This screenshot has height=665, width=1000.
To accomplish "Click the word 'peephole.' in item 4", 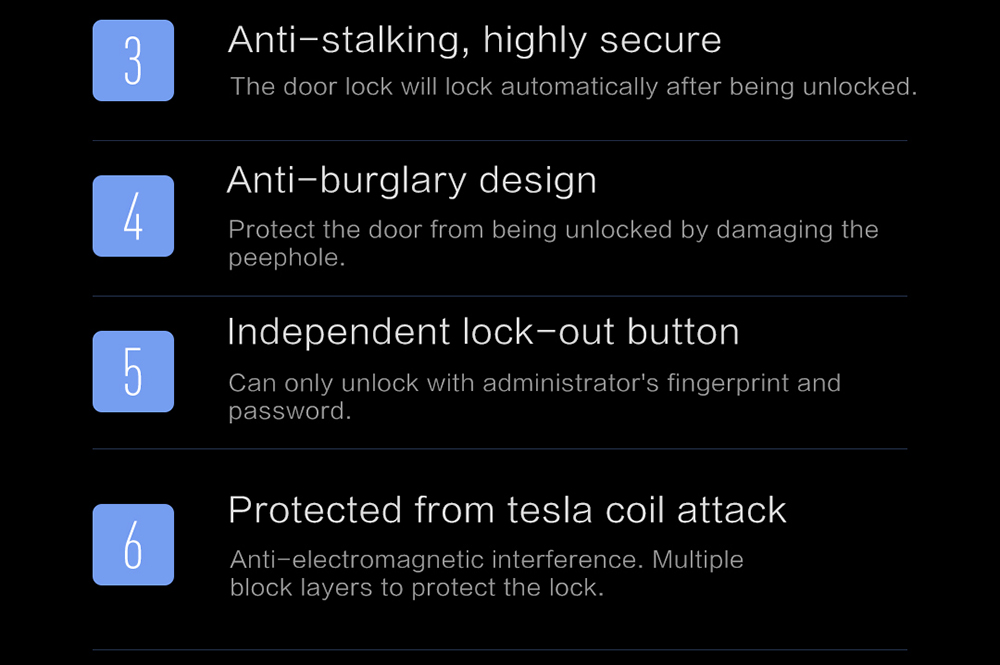I will (x=287, y=258).
